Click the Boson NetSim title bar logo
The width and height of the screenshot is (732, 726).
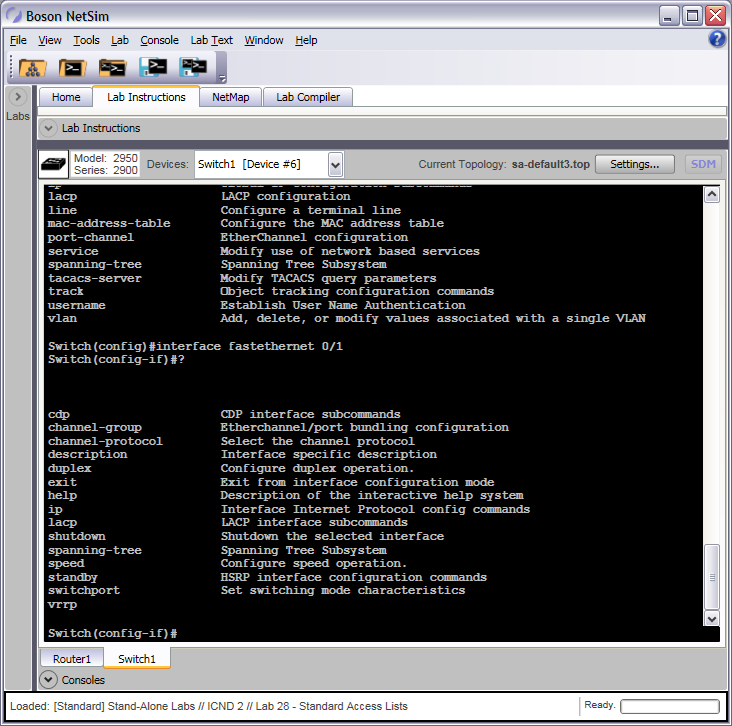[14, 15]
